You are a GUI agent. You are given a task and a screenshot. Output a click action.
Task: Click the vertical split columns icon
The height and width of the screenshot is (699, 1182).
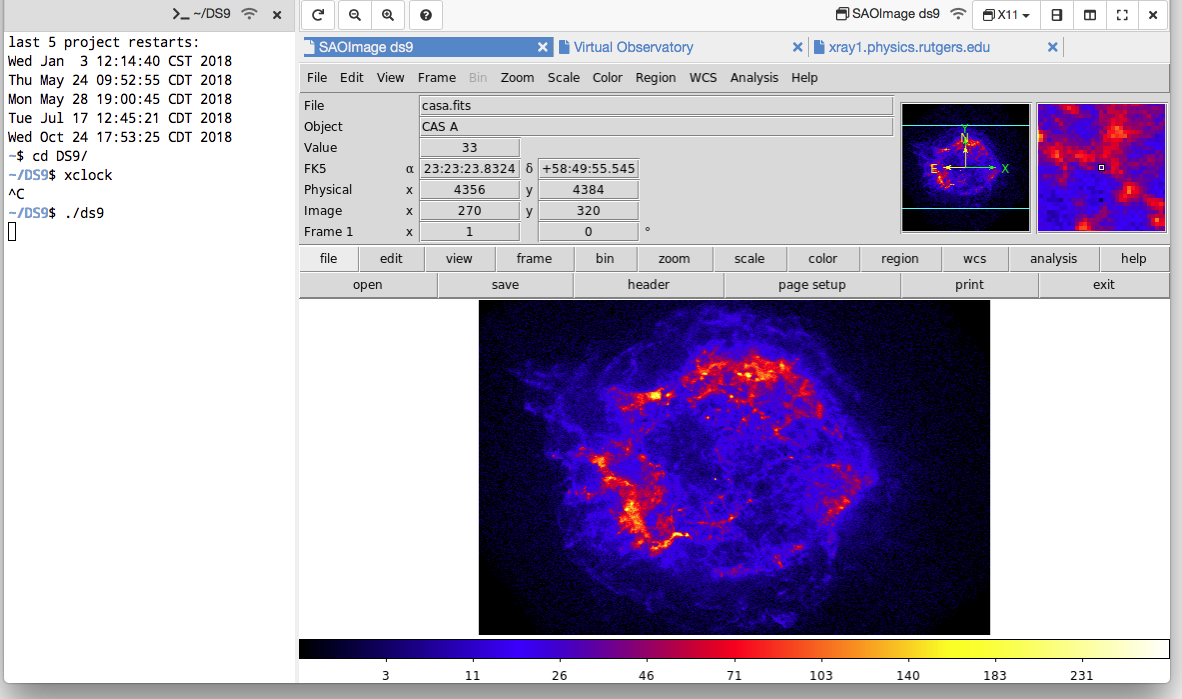coord(1090,15)
